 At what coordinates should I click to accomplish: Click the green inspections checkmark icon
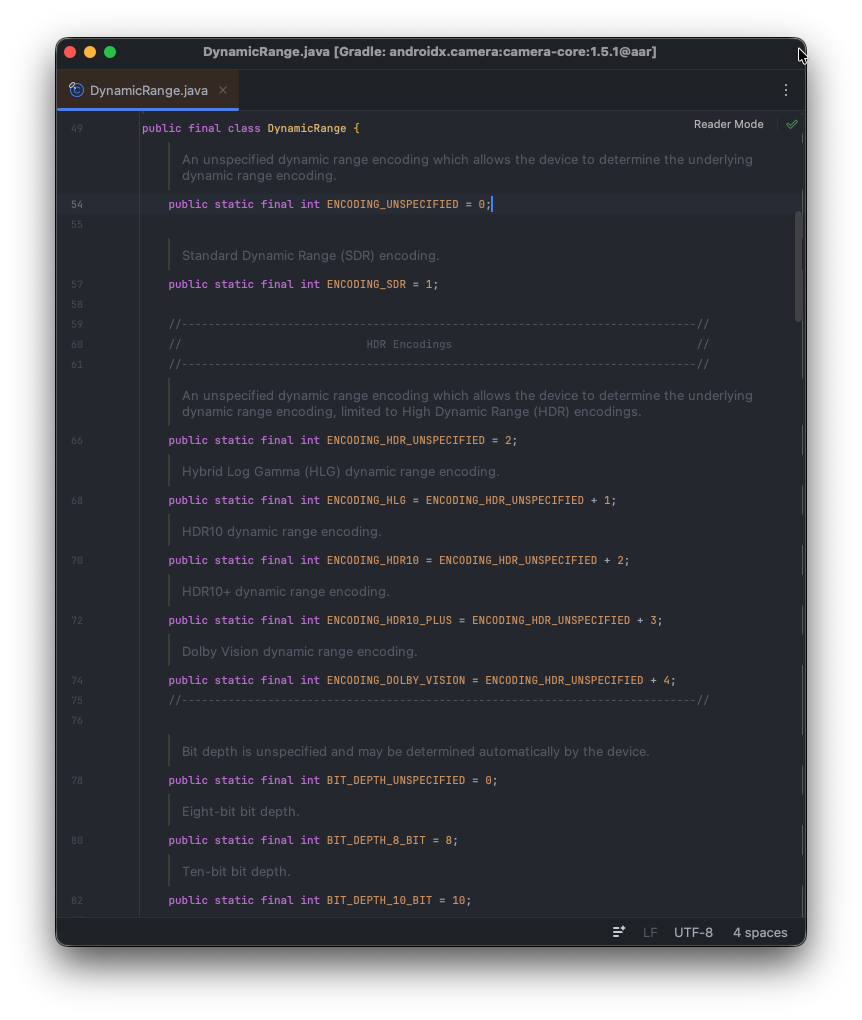[792, 124]
